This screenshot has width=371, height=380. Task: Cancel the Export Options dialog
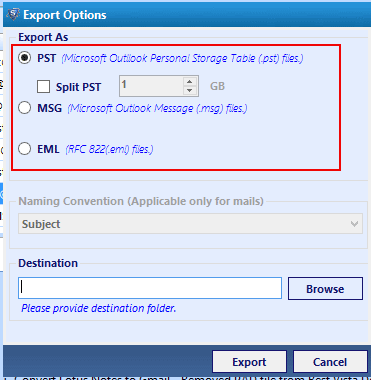(x=330, y=362)
